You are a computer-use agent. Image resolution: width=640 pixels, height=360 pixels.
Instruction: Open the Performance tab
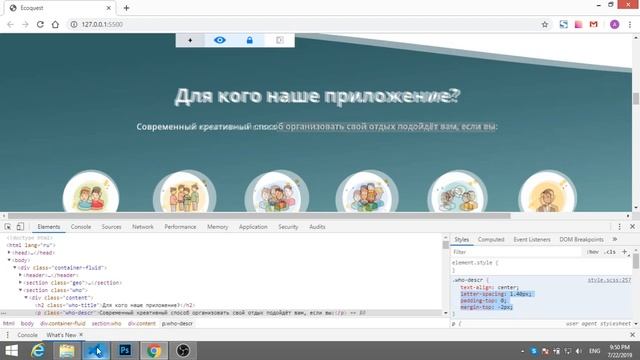[x=180, y=227]
